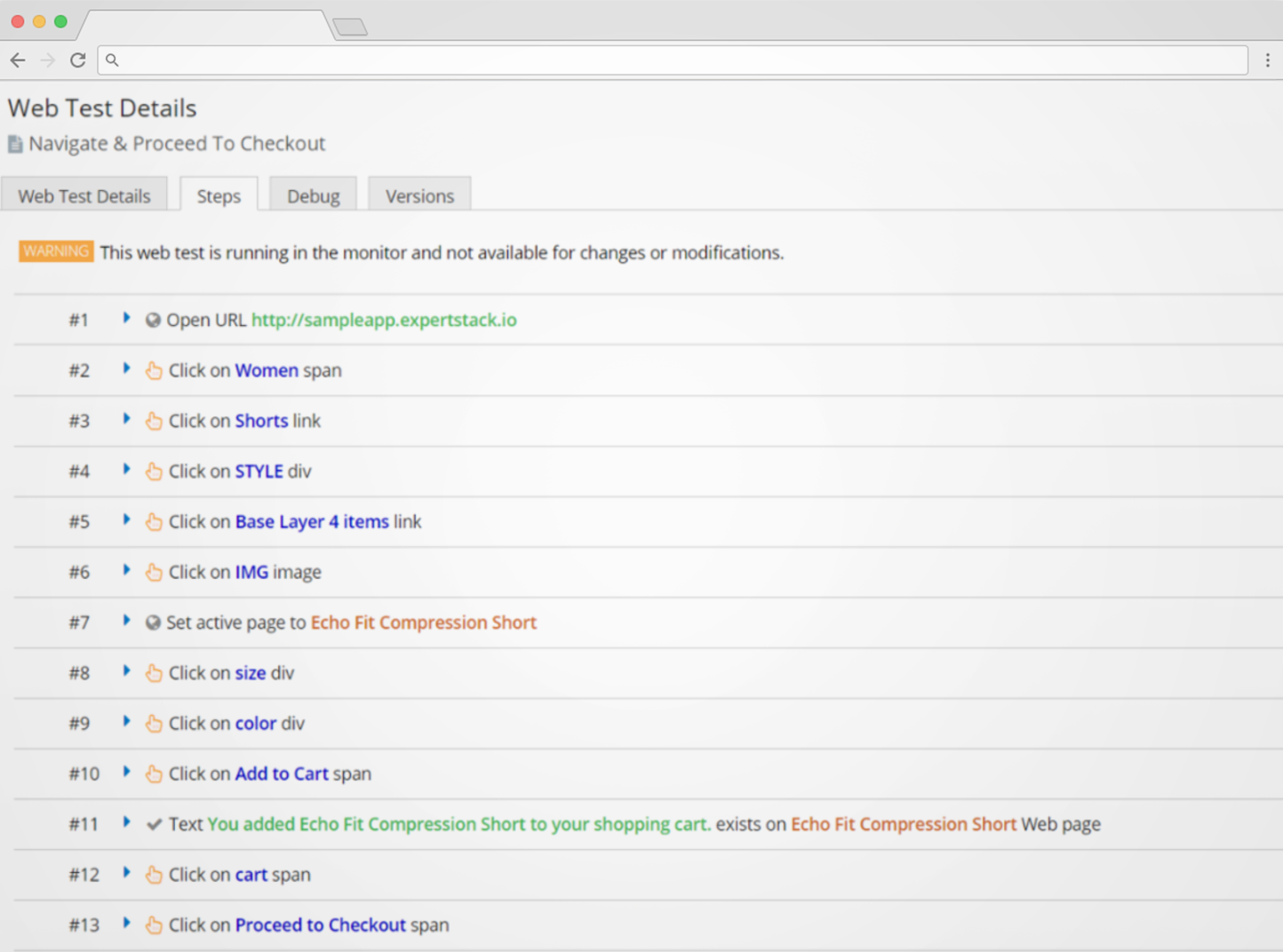The height and width of the screenshot is (952, 1283).
Task: Expand step #1 details arrow
Action: coord(126,318)
